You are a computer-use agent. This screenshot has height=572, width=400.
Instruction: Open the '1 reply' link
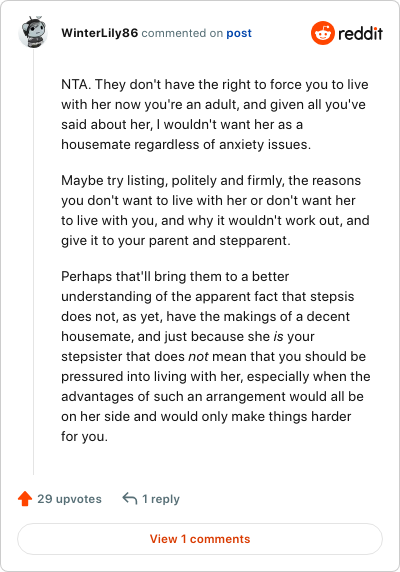[x=161, y=499]
